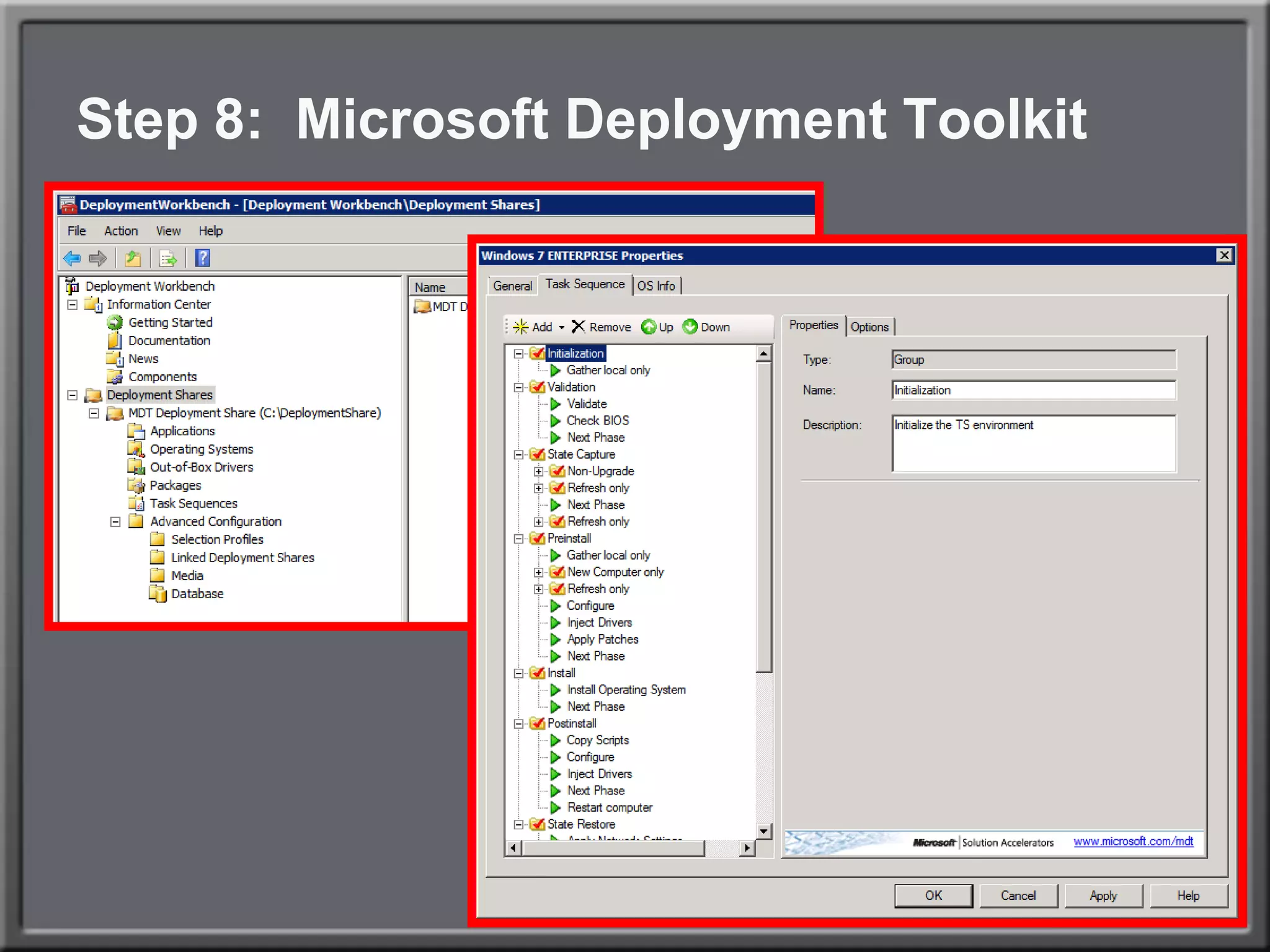Click the green Down arrow icon
This screenshot has width=1270, height=952.
click(690, 327)
